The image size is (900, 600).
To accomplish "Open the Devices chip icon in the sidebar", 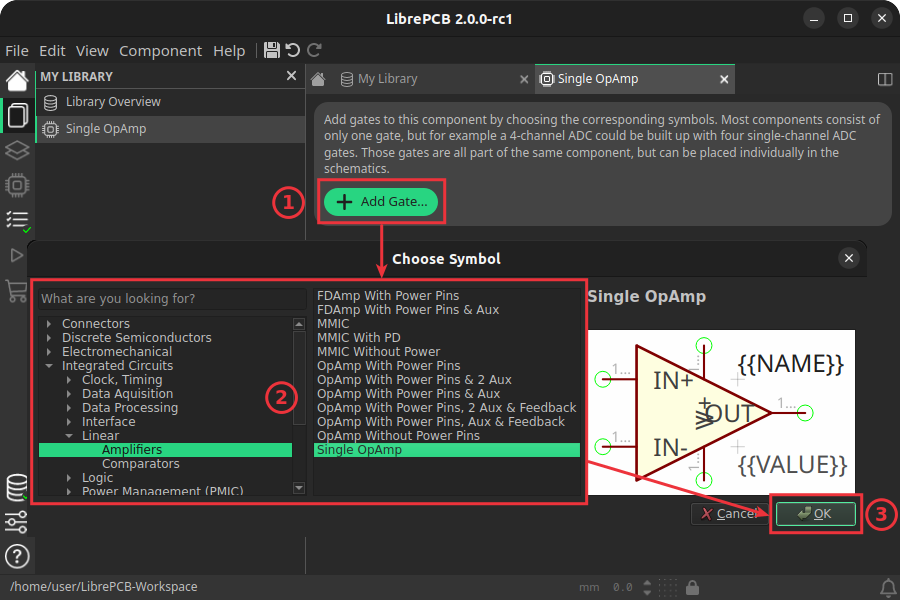I will point(16,185).
